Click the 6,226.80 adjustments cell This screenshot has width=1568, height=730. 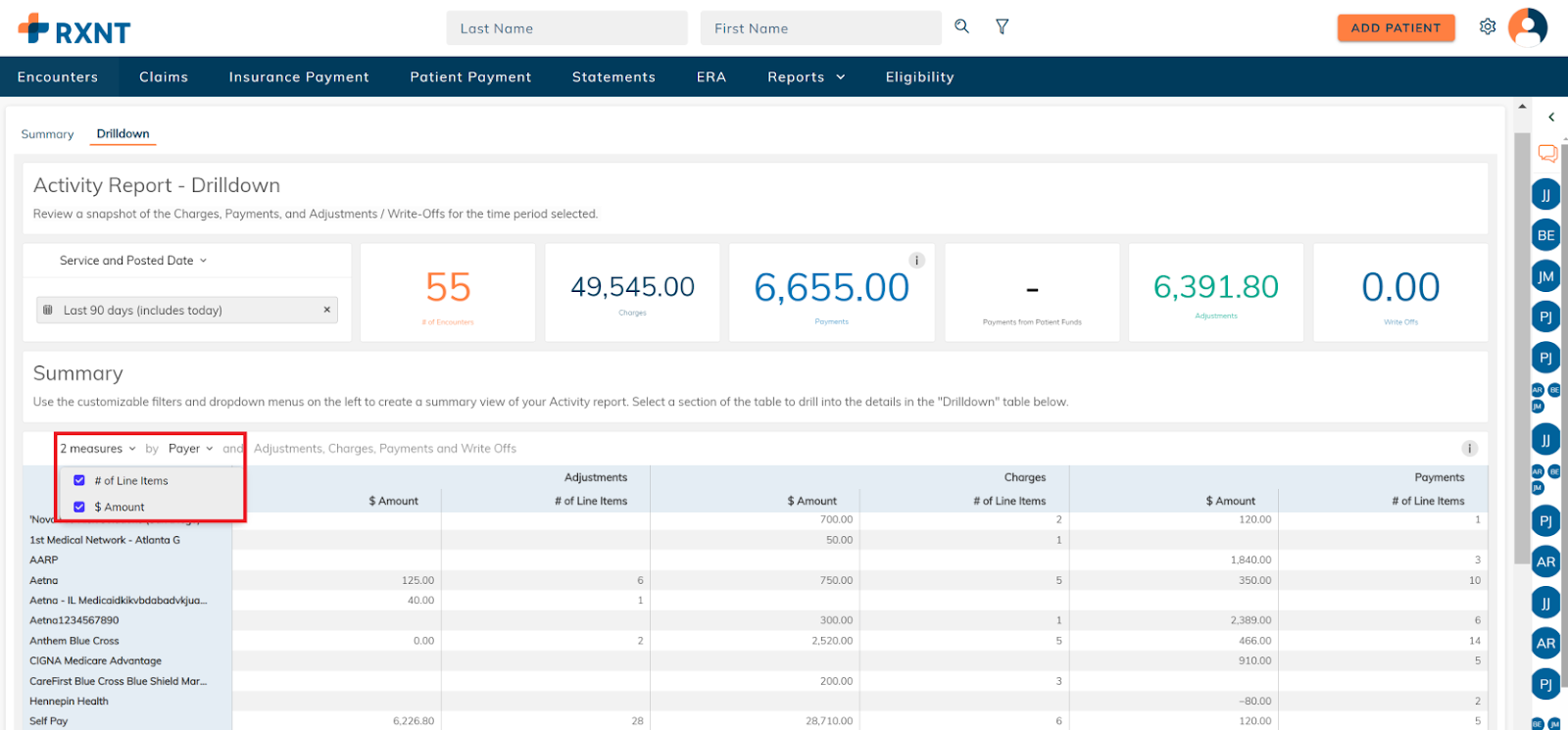tap(414, 721)
